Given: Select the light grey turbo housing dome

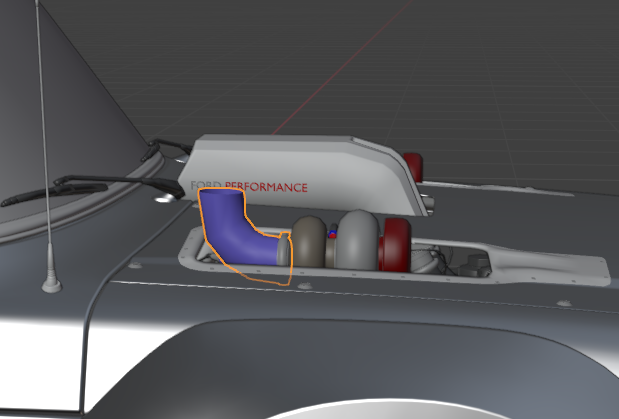Looking at the screenshot, I should (x=357, y=240).
